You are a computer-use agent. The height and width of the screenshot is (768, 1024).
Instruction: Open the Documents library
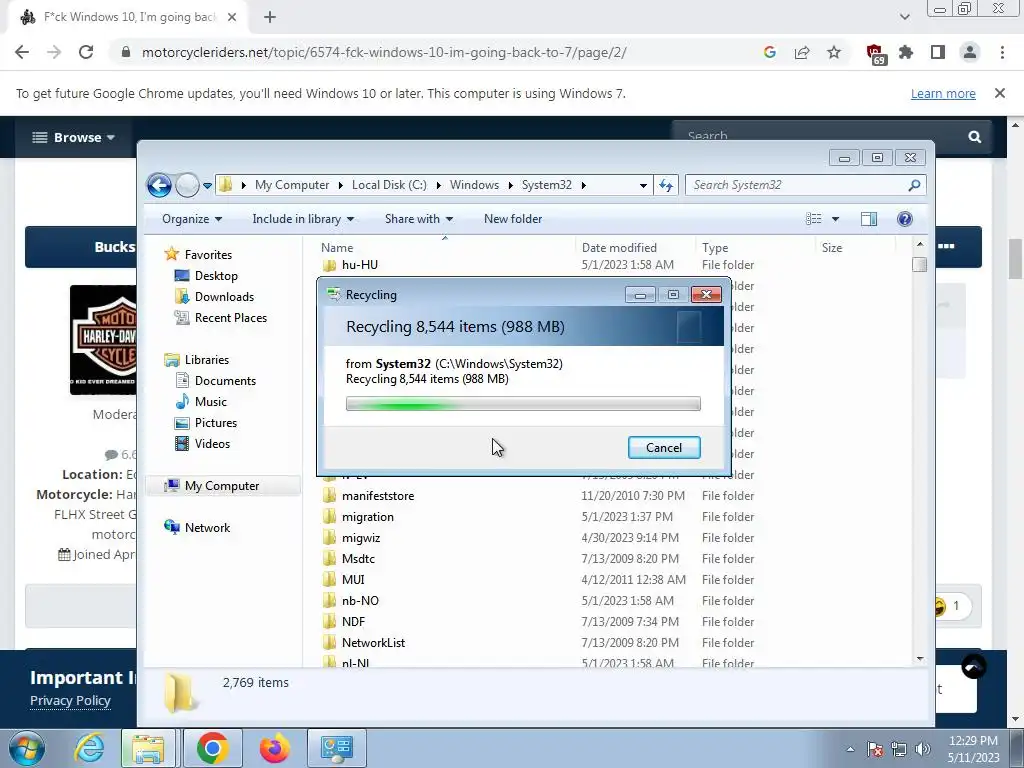(x=225, y=381)
